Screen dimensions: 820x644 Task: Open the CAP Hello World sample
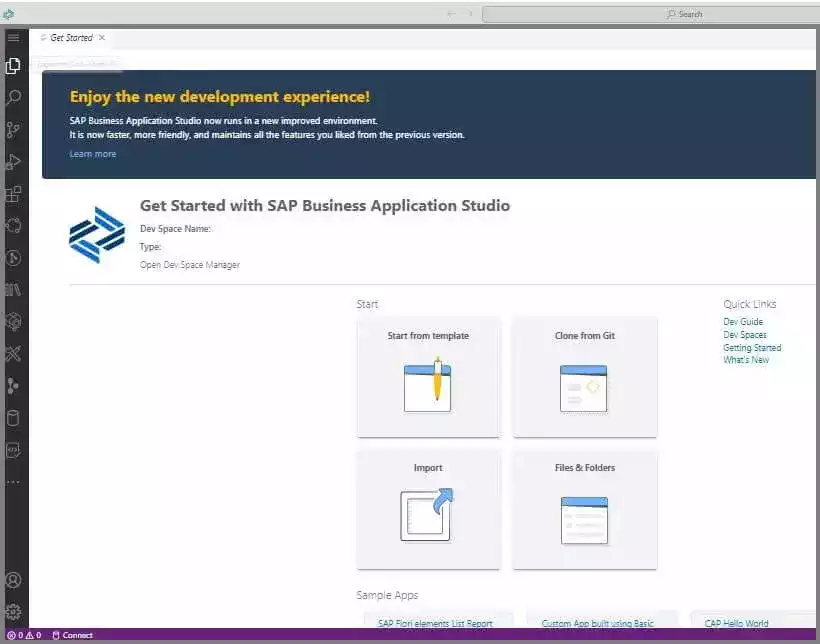pos(736,623)
